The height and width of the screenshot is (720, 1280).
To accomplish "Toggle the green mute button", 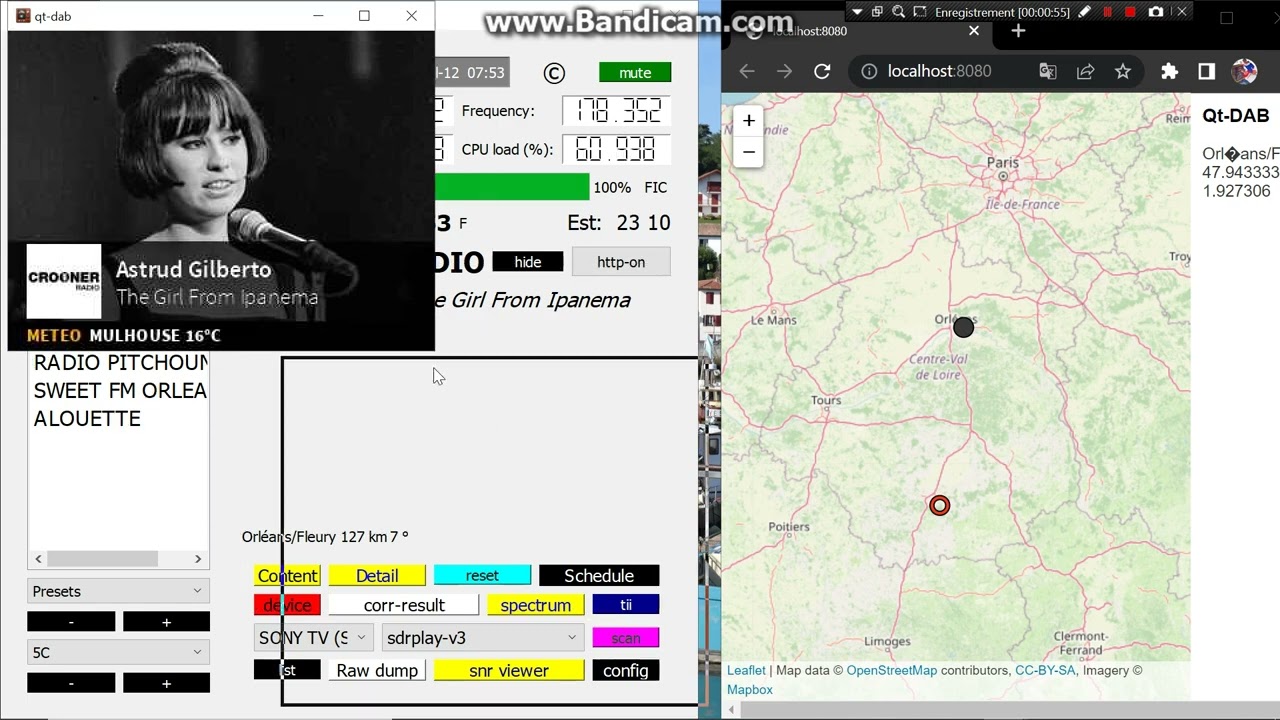I will 635,73.
